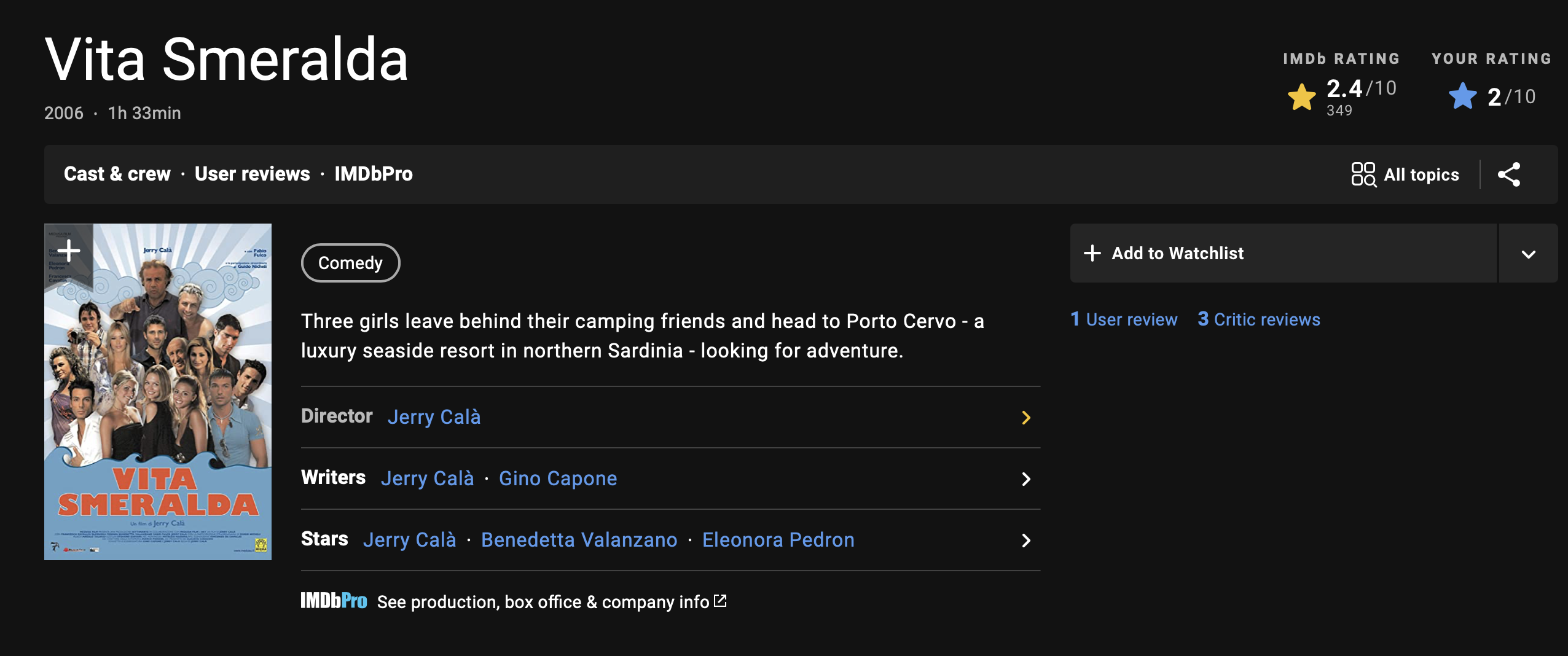
Task: Click the yellow IMDb rating star
Action: point(1301,96)
